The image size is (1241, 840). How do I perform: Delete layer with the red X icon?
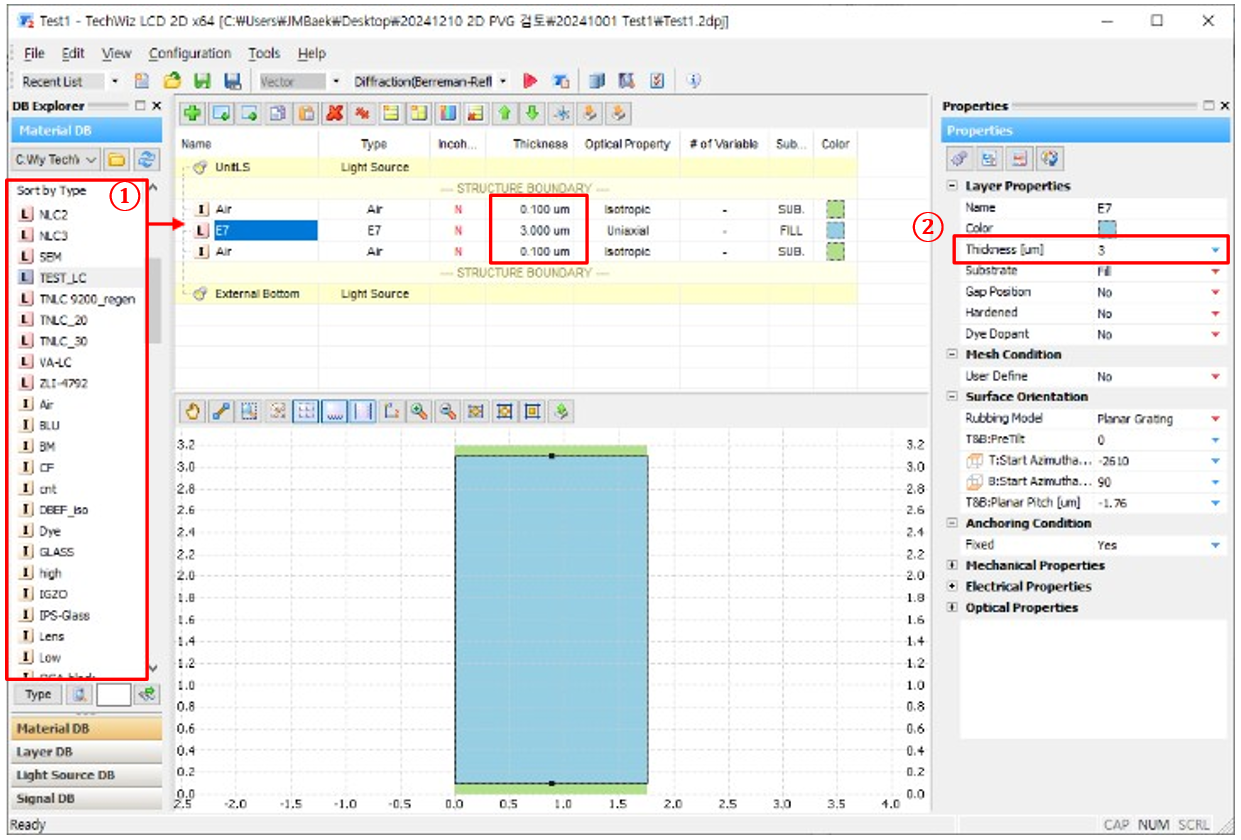pos(334,113)
